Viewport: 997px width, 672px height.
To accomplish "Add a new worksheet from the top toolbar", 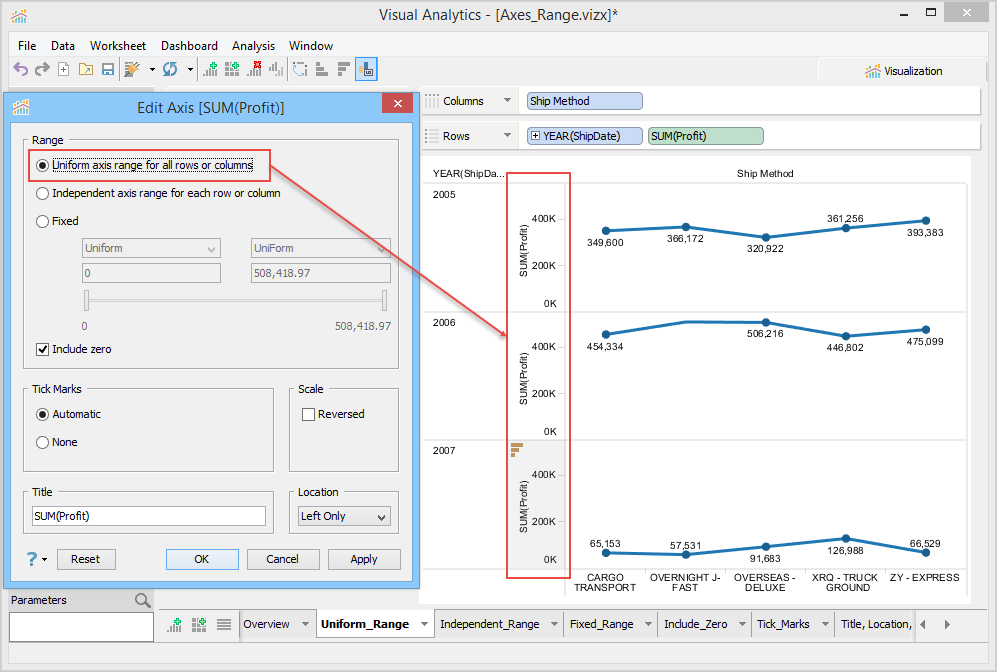I will tap(210, 69).
